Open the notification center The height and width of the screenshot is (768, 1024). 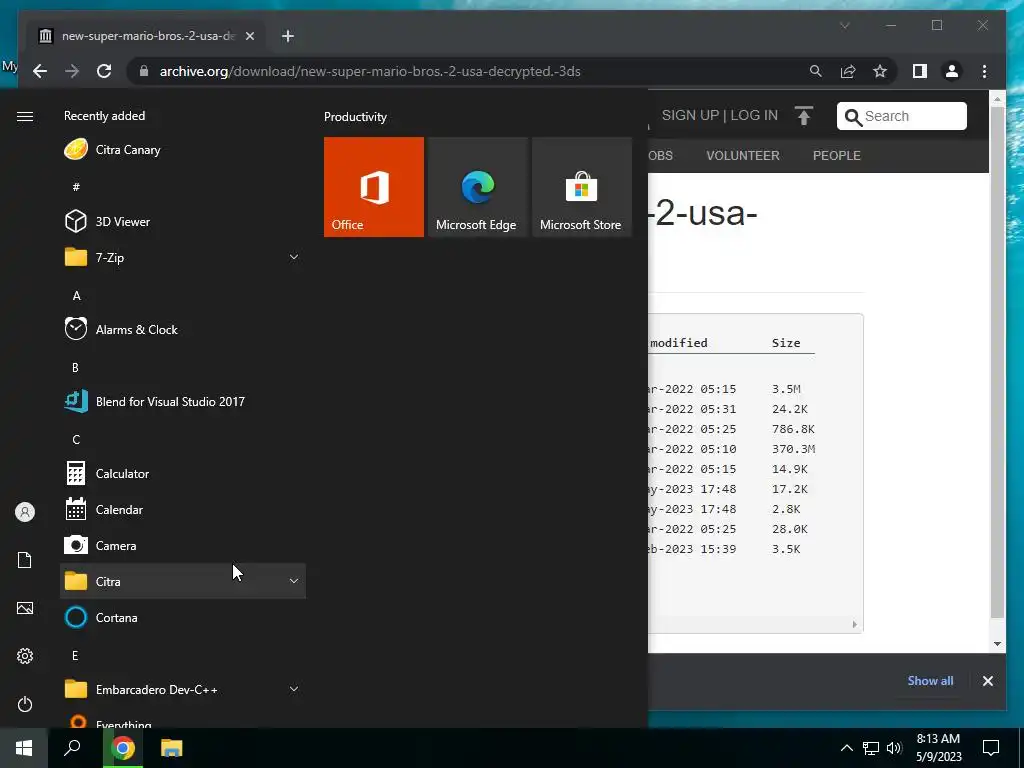click(x=991, y=748)
